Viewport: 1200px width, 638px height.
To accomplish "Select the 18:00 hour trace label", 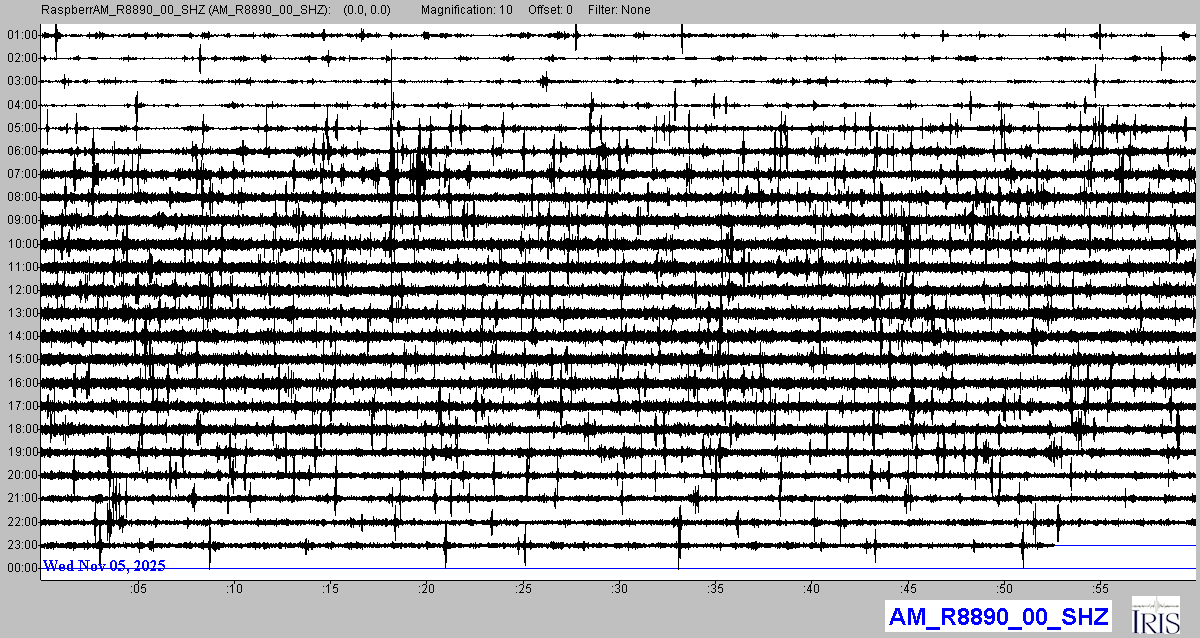I will 21,429.
